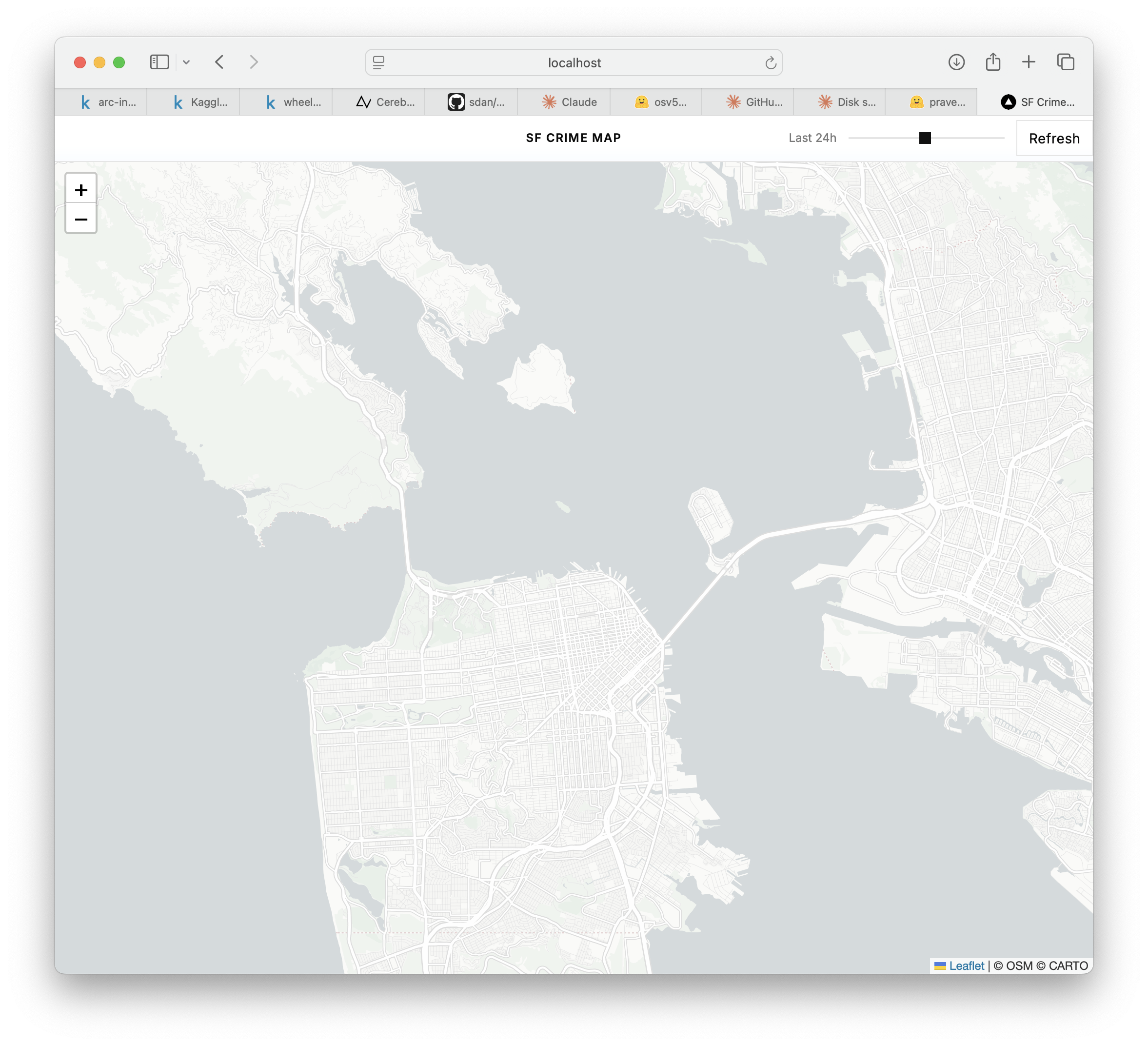Click the Share icon

coord(992,61)
